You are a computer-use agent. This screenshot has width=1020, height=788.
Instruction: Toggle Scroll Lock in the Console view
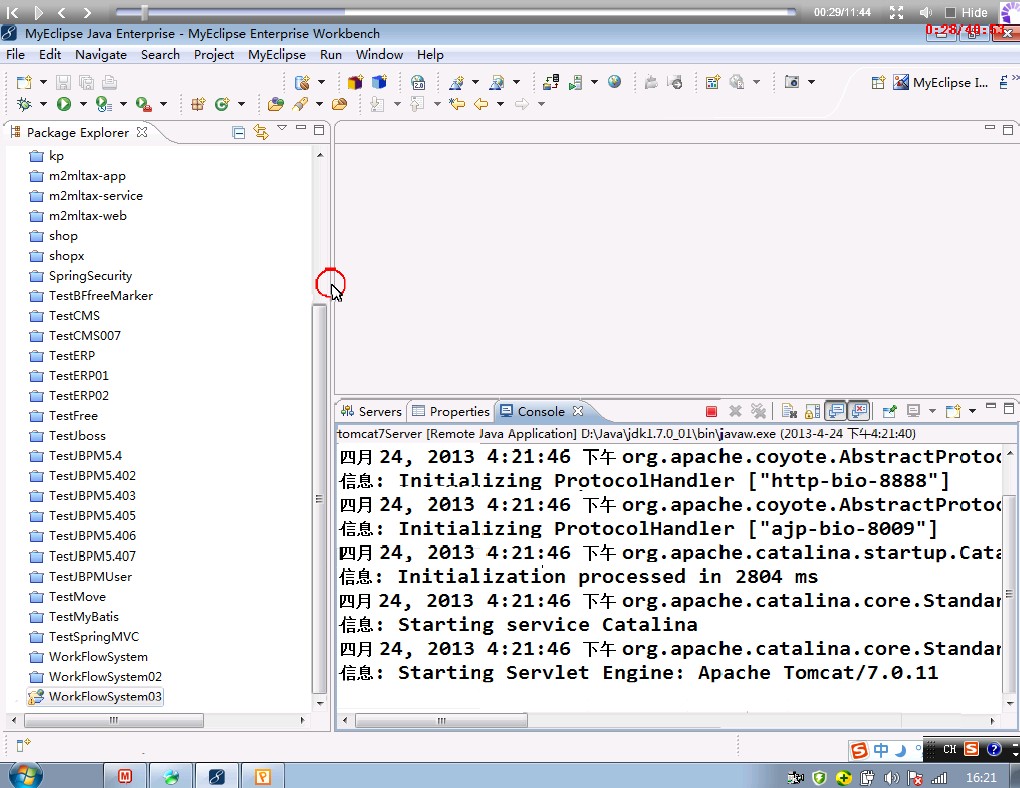pyautogui.click(x=812, y=411)
